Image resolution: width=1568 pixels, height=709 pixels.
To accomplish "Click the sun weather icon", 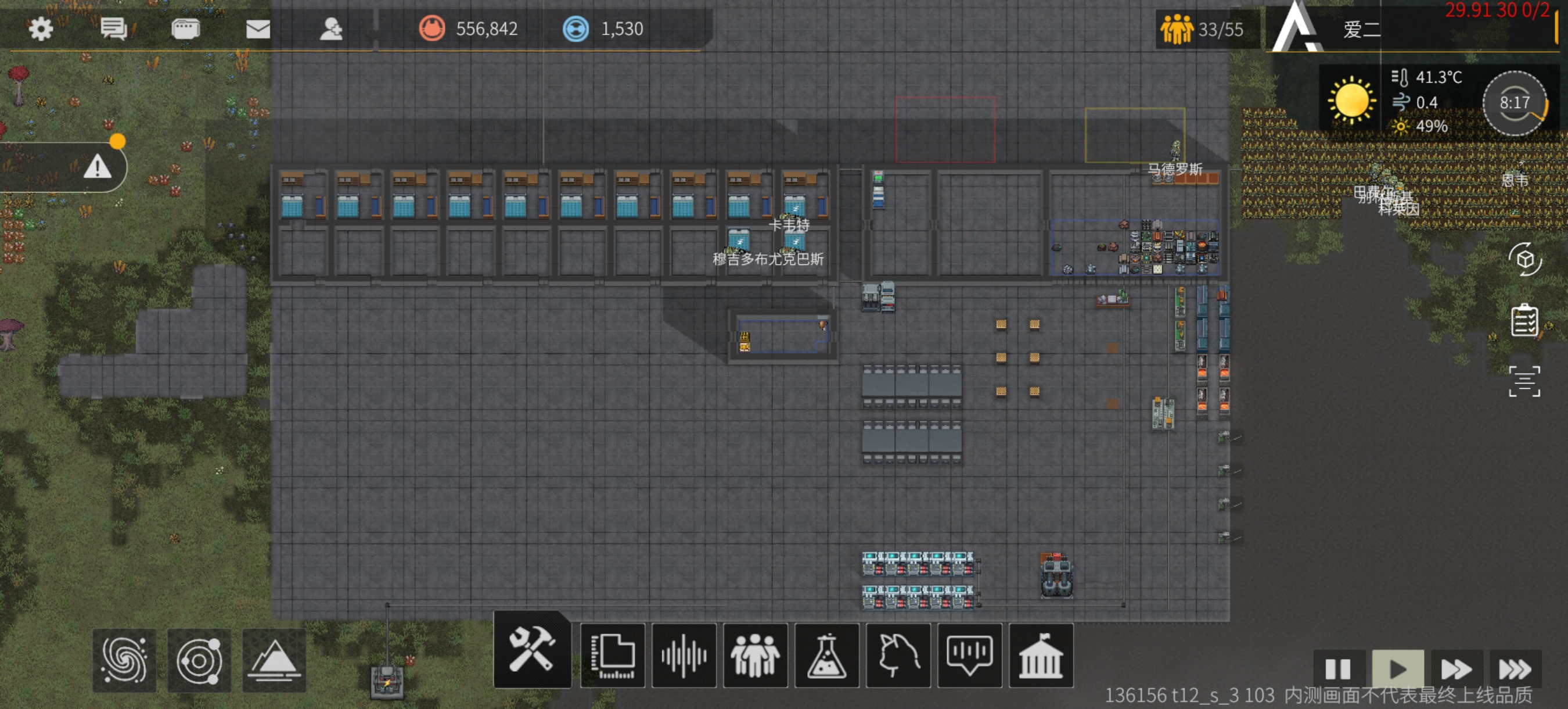I will 1351,101.
